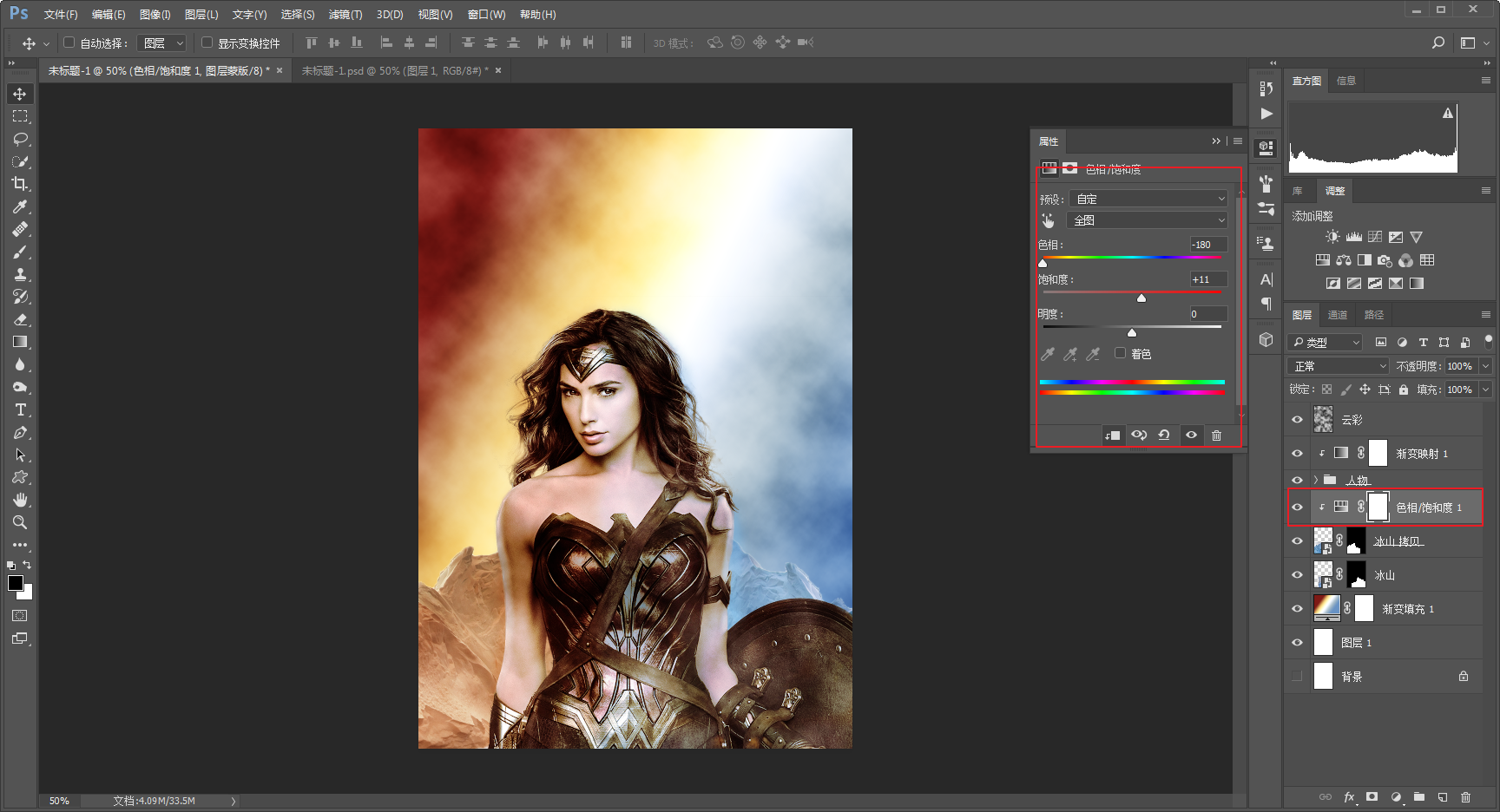Add a layer mask from Layers panel footer
Viewport: 1500px width, 812px height.
[1372, 796]
